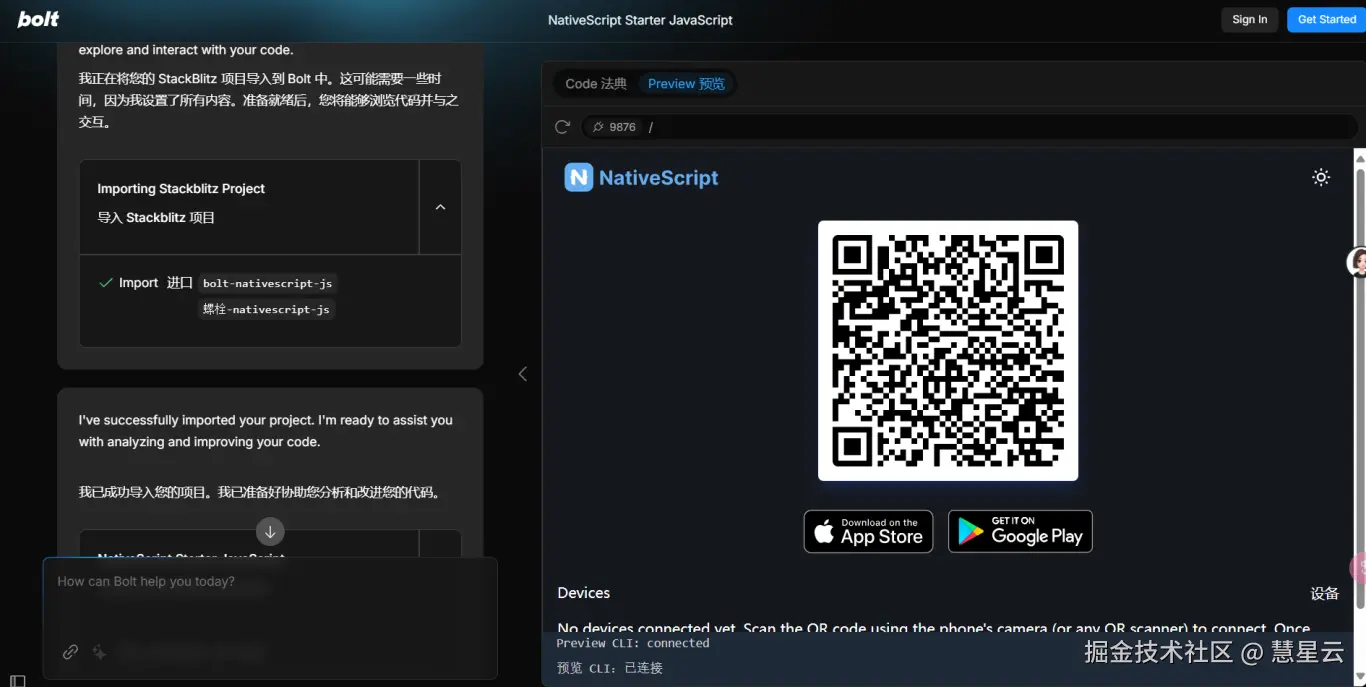The image size is (1366, 687).
Task: Toggle the sidebar panel icon at bottom-left
Action: pos(17,680)
